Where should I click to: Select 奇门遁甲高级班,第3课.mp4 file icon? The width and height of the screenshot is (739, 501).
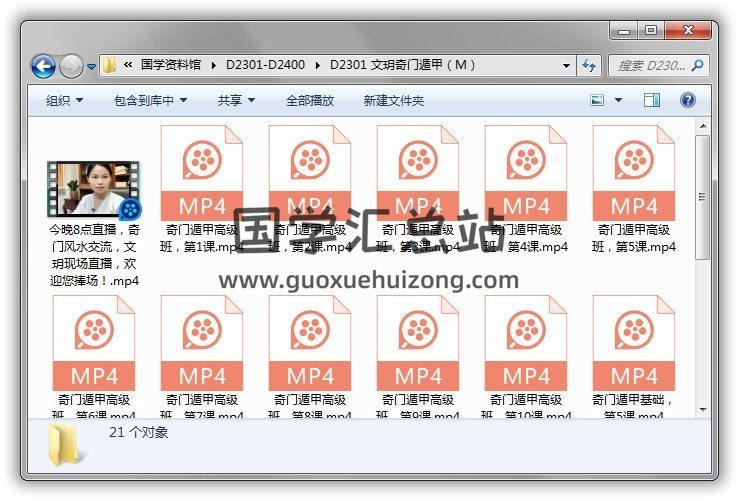(418, 173)
